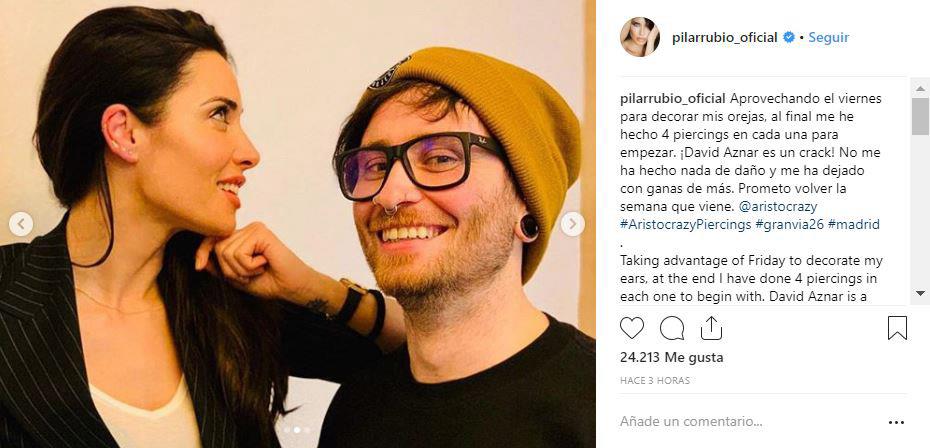Open the HACE 3 HORAS timestamp
This screenshot has height=448, width=930.
point(655,380)
